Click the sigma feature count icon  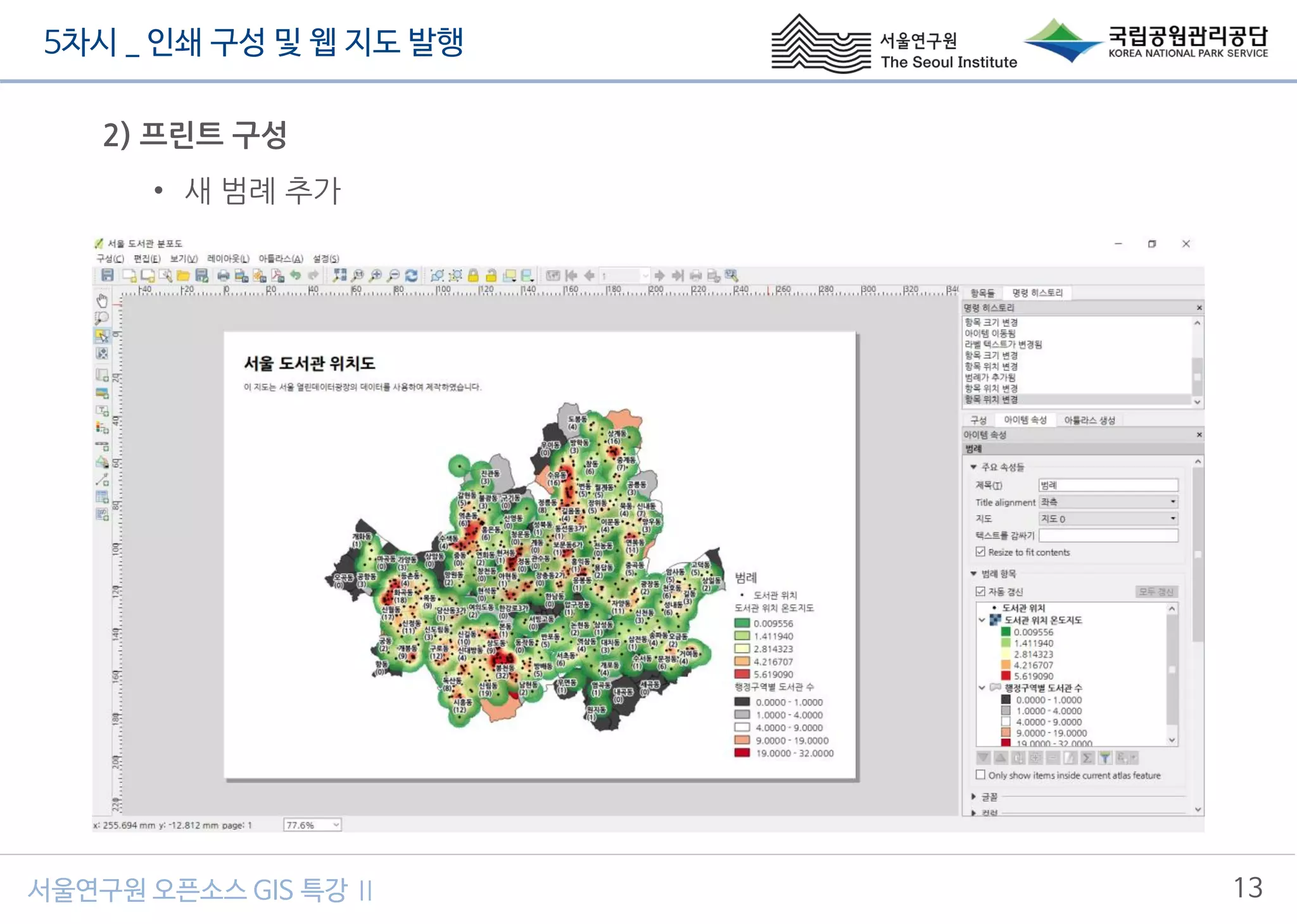1087,757
